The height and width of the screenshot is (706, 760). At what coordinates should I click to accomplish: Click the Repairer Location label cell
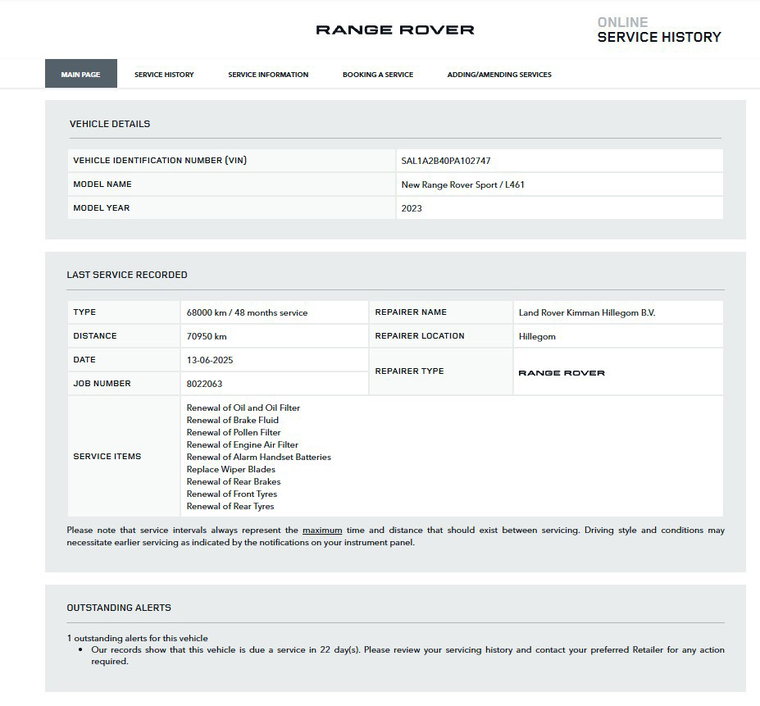click(441, 336)
